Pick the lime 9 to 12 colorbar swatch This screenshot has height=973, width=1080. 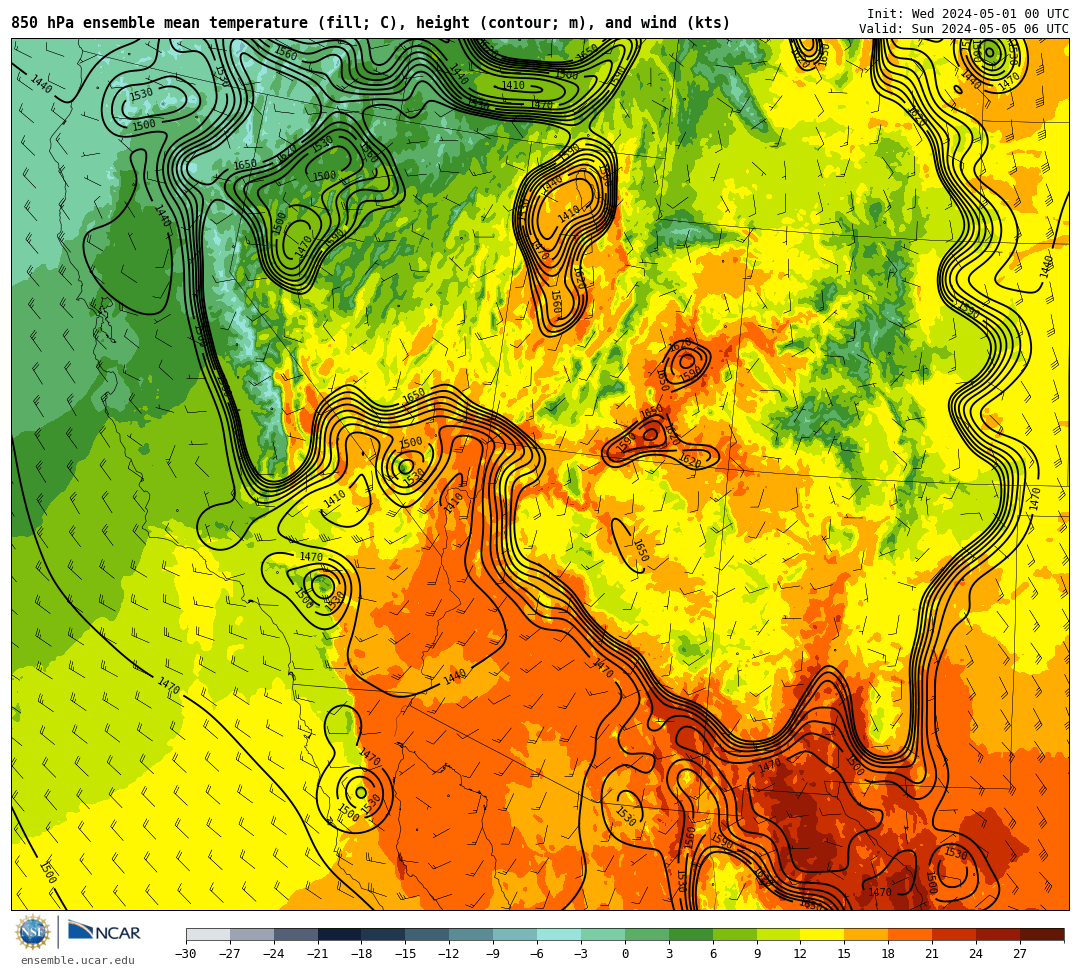click(779, 934)
